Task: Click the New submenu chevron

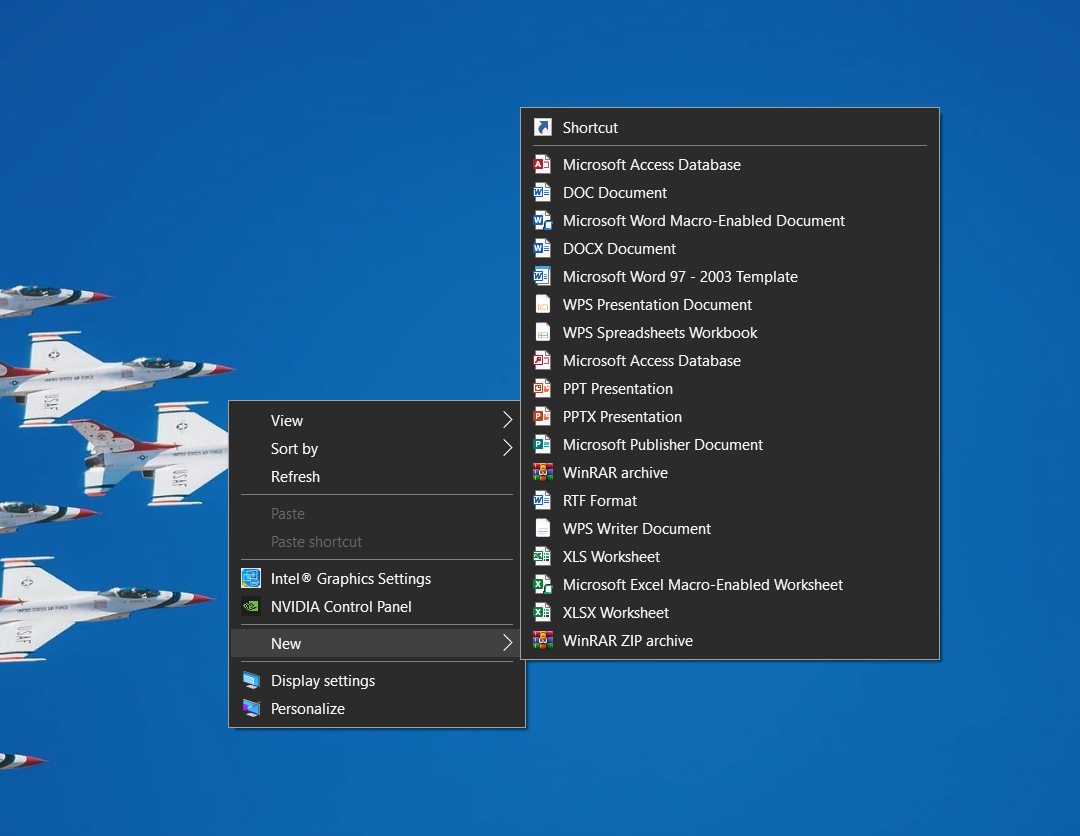Action: click(508, 643)
